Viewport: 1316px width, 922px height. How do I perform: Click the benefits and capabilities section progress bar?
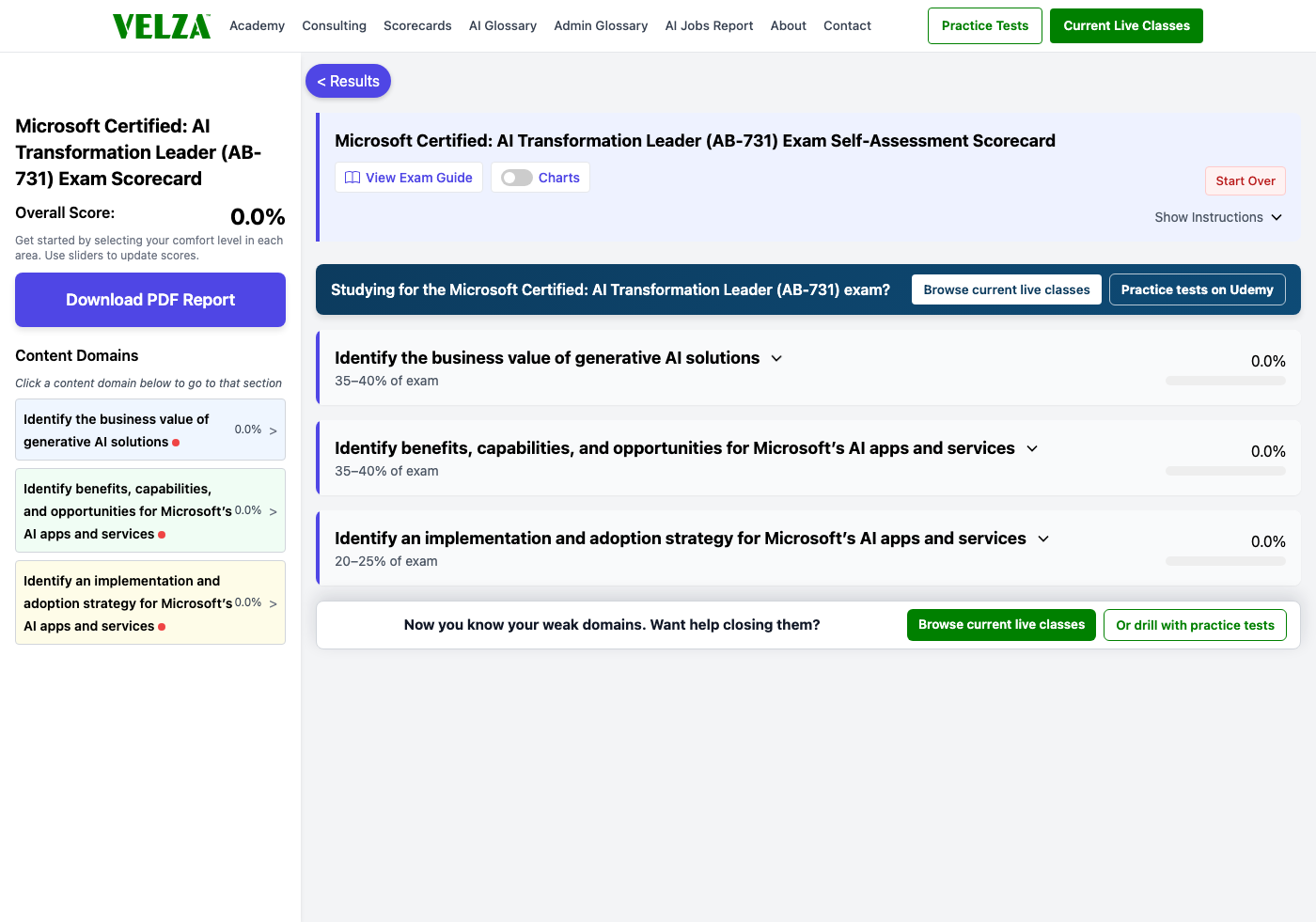[x=1226, y=471]
